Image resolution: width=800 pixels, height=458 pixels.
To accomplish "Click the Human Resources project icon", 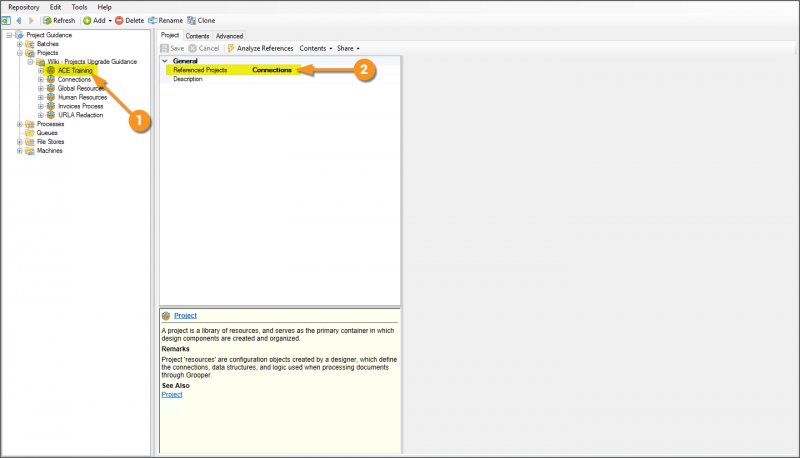I will (51, 97).
